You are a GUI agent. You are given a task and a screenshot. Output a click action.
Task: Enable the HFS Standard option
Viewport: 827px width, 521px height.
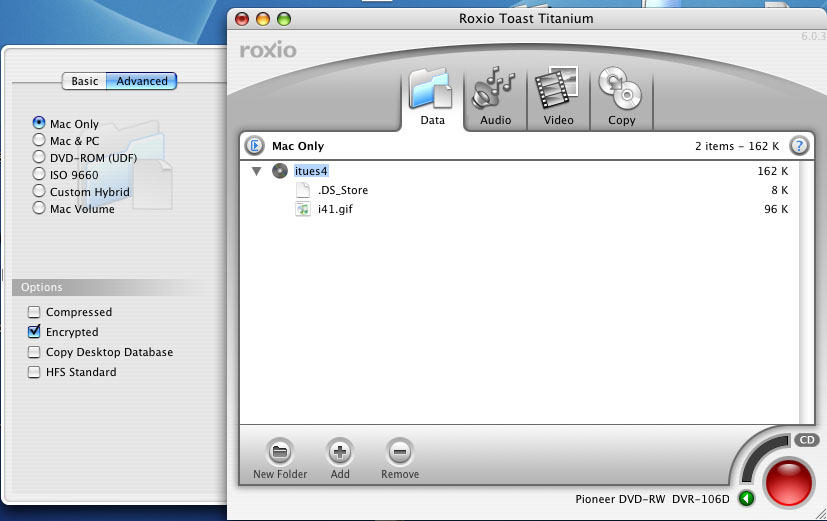coord(34,372)
